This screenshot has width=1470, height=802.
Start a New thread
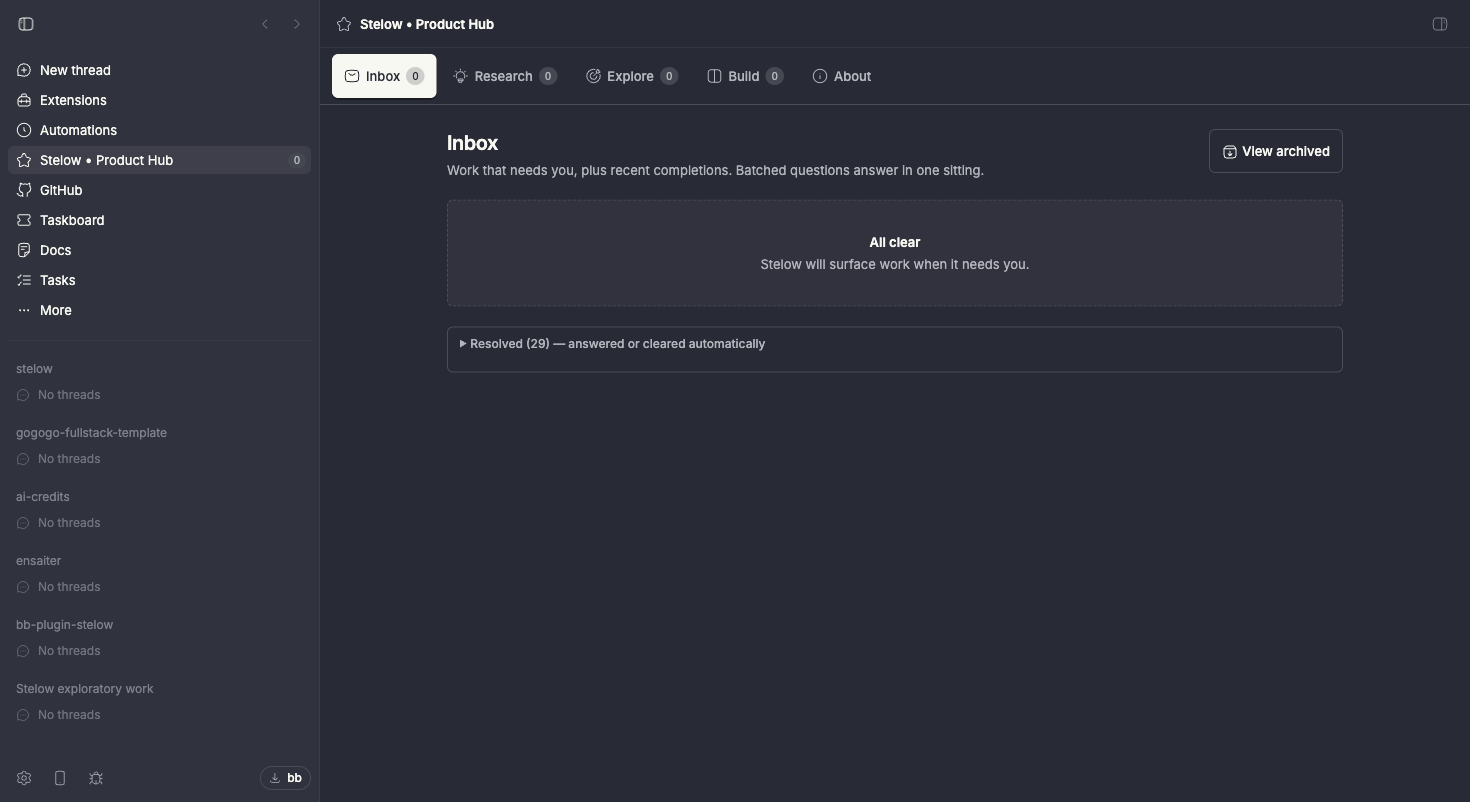tap(160, 70)
